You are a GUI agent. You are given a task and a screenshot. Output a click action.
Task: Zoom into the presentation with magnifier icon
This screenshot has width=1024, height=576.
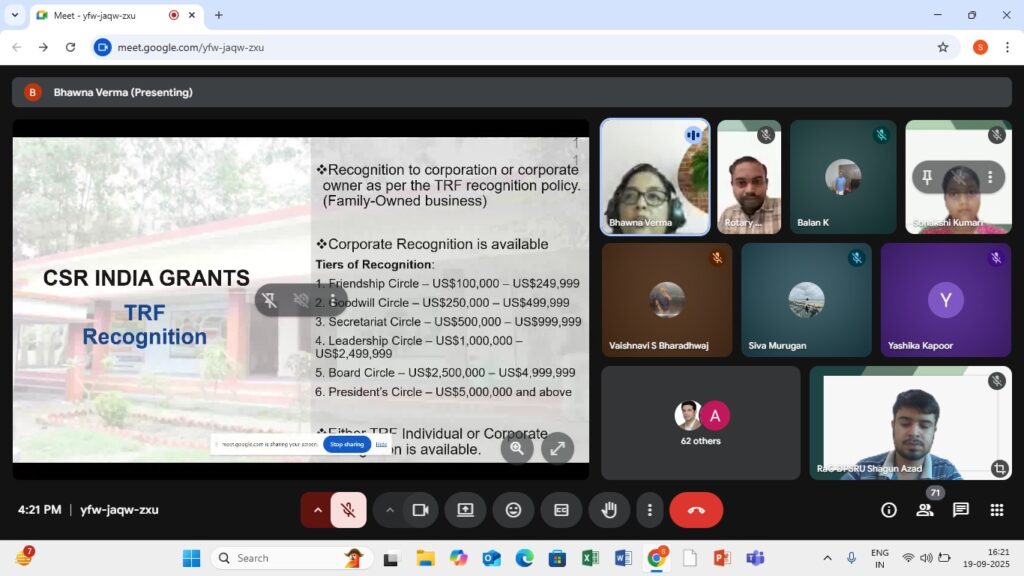[517, 448]
